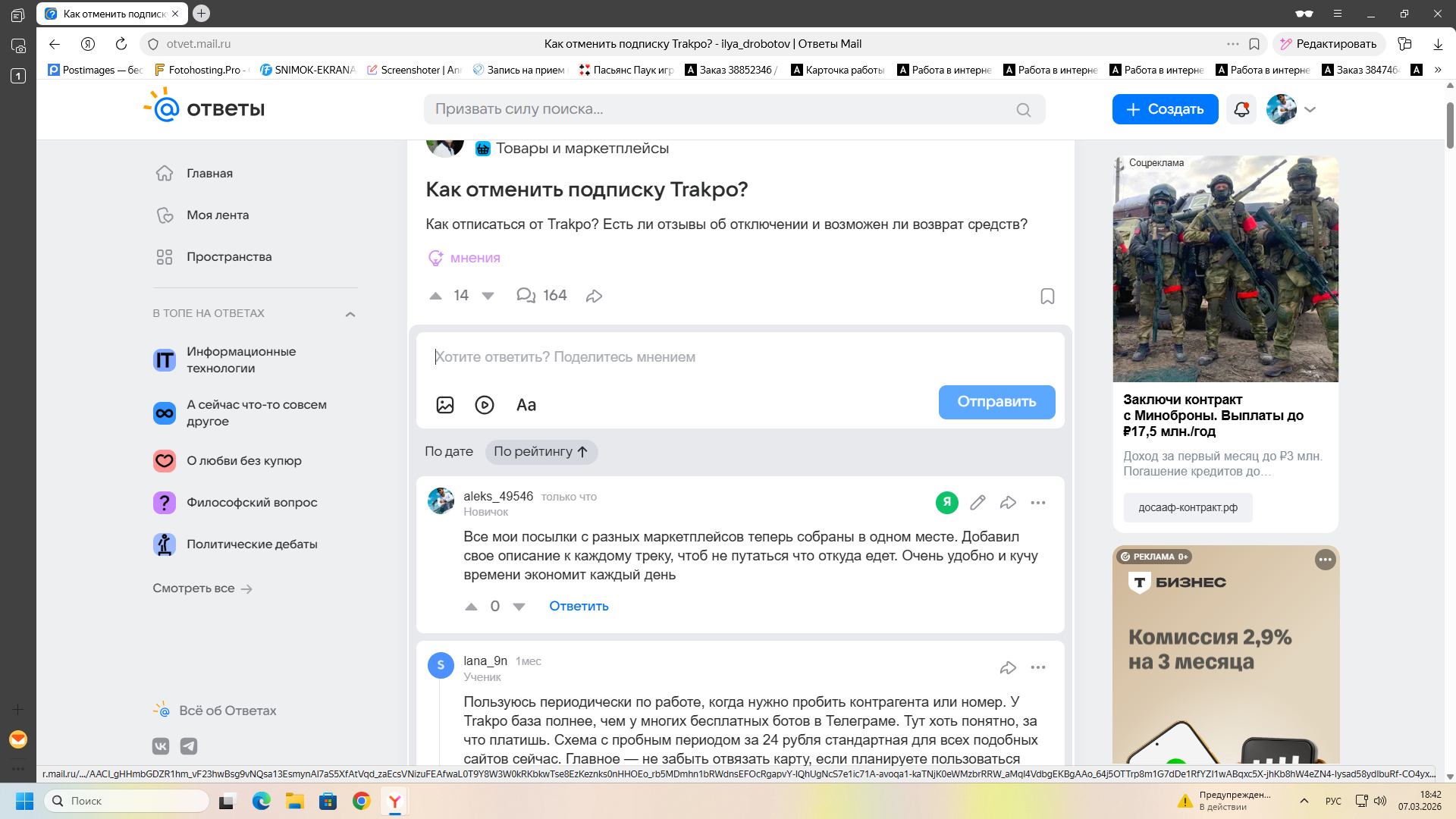Sort answers По дате
Screen dimensions: 1456x819
pyautogui.click(x=449, y=451)
